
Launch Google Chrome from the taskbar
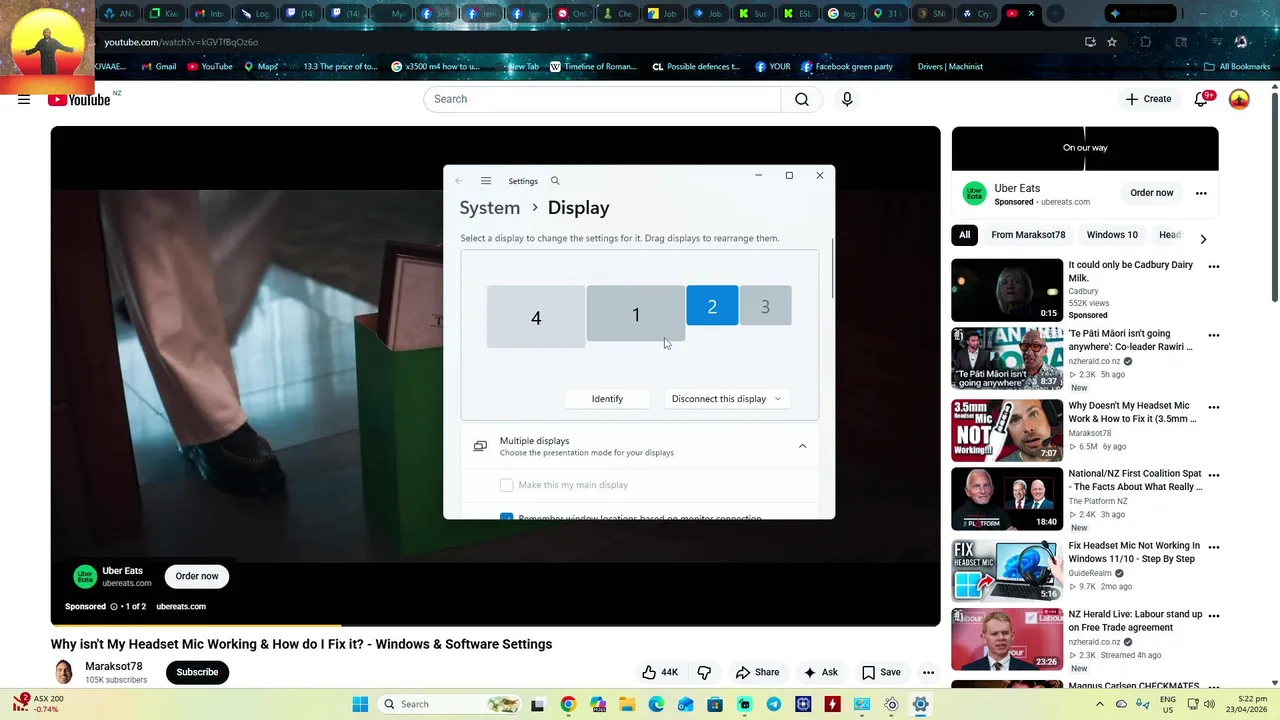coord(568,704)
